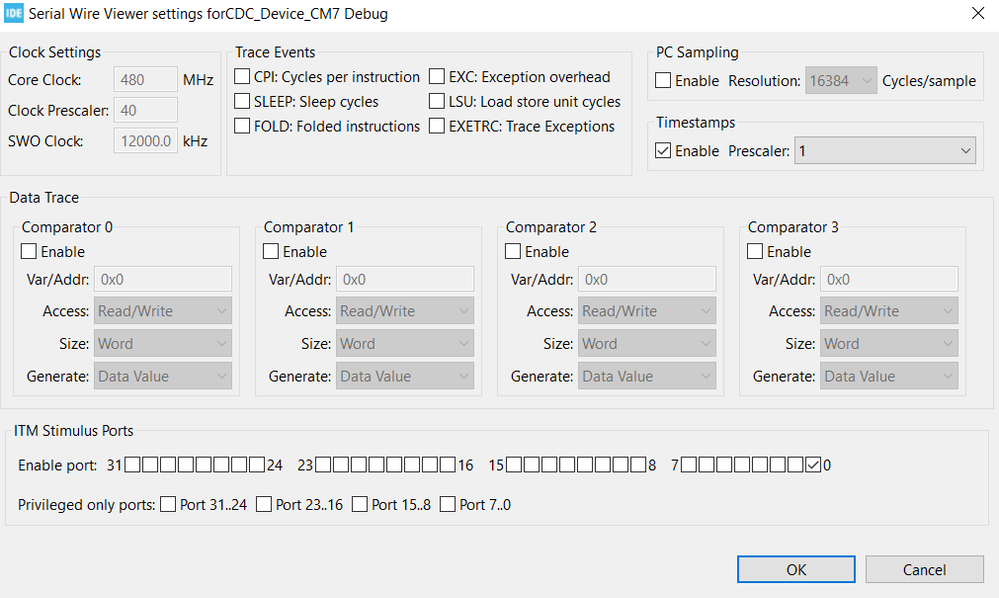Viewport: 999px width, 598px height.
Task: Enable Comparator 2 checkbox
Action: click(x=513, y=251)
